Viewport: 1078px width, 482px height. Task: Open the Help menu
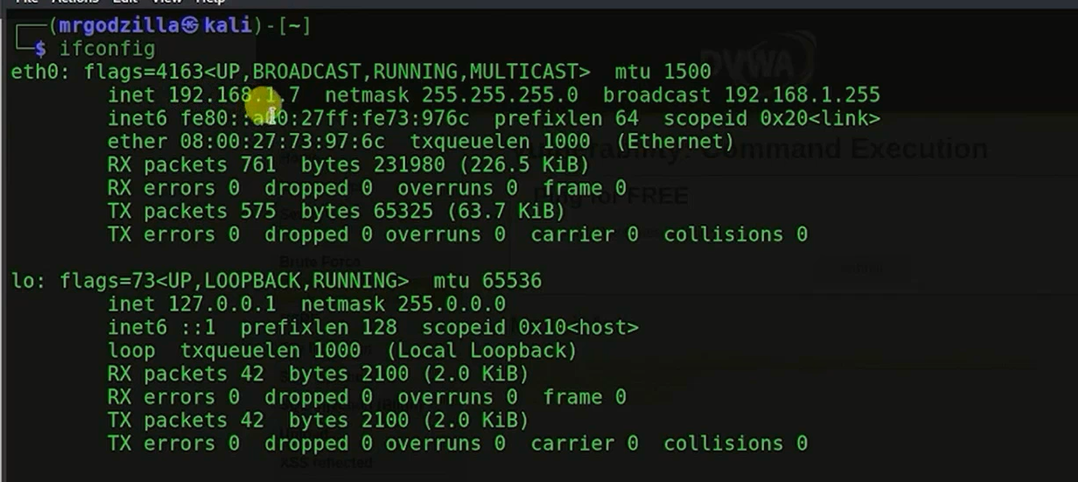point(210,2)
